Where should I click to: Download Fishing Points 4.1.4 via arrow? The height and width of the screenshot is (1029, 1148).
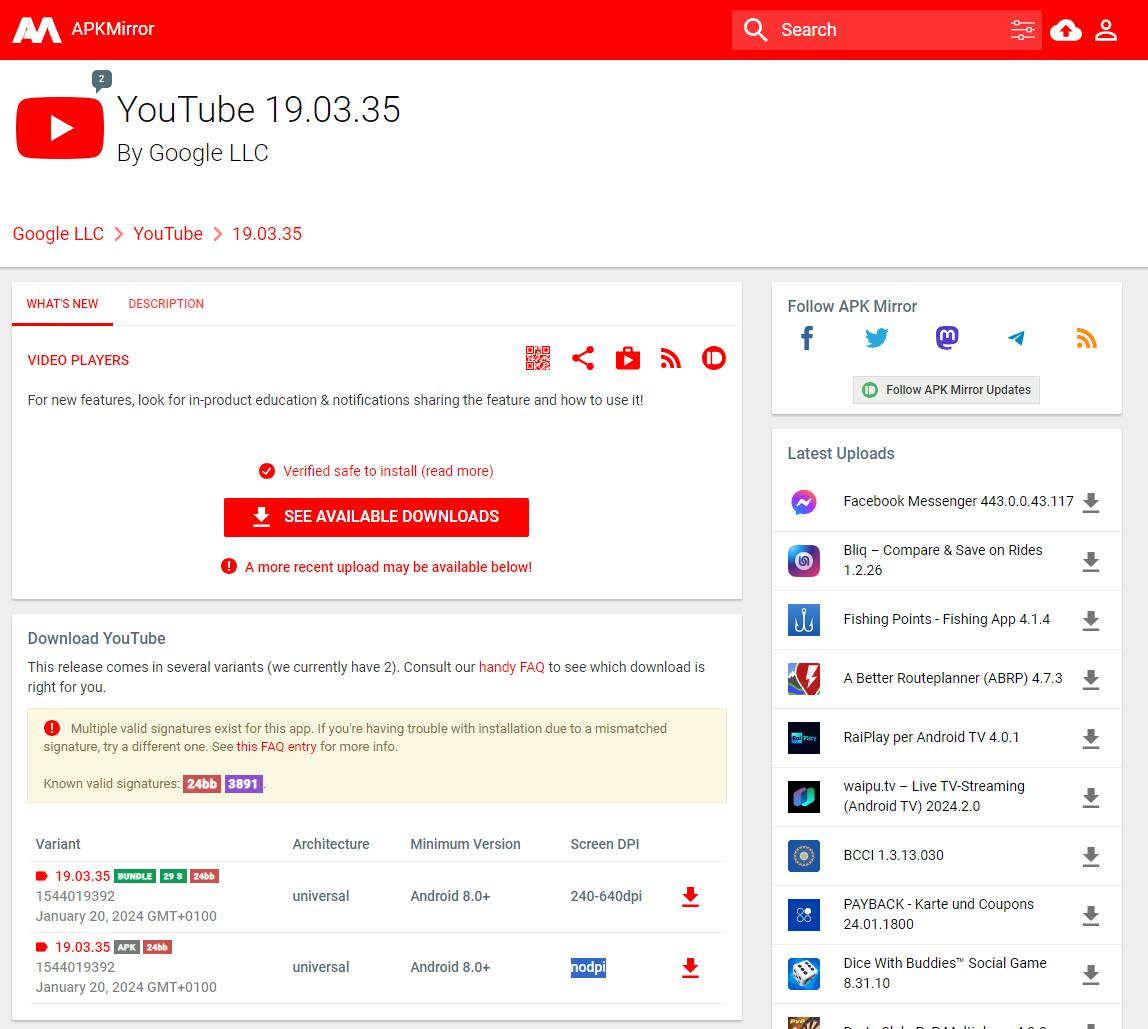pyautogui.click(x=1090, y=620)
